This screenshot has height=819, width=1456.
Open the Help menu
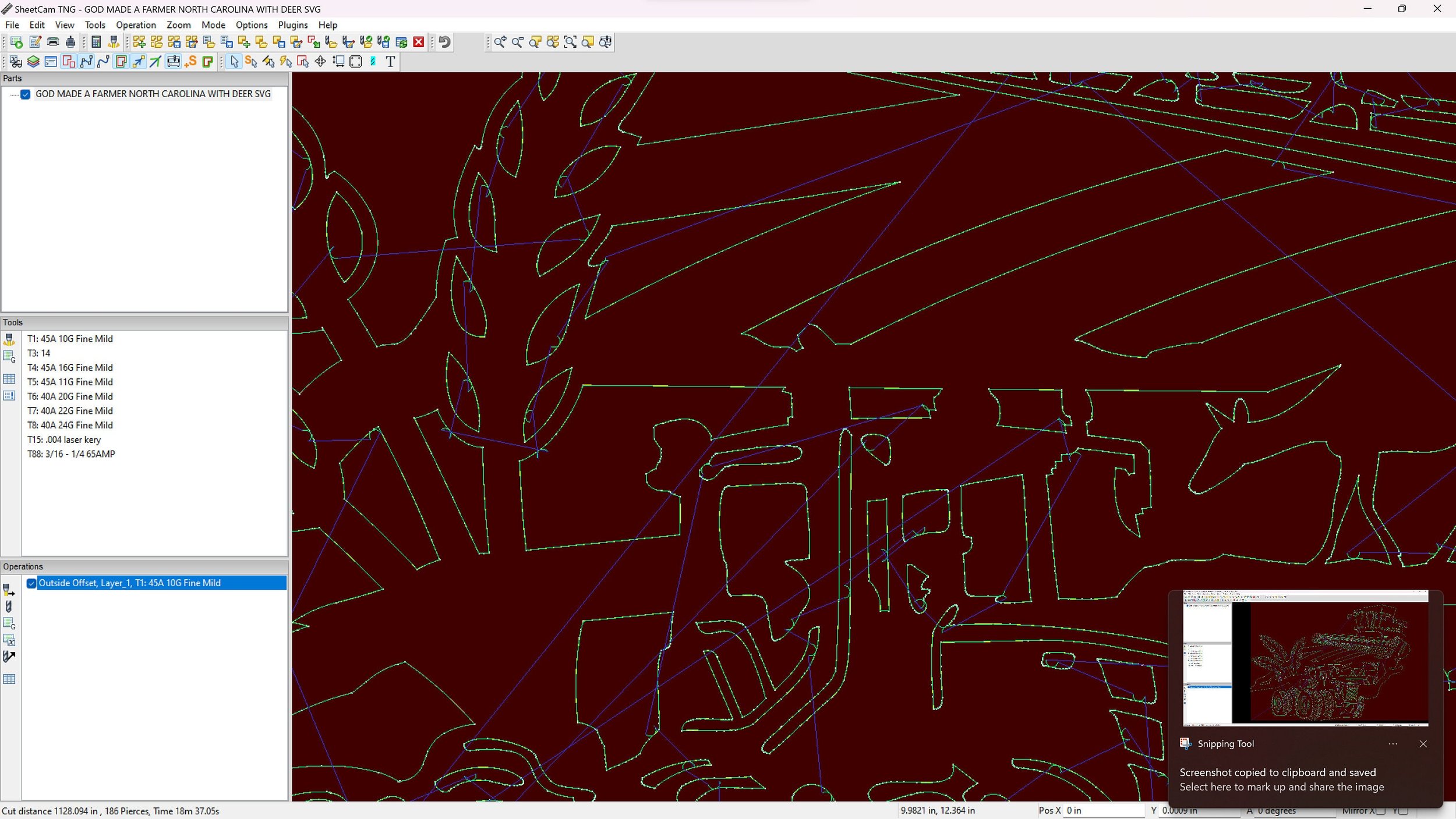(327, 25)
